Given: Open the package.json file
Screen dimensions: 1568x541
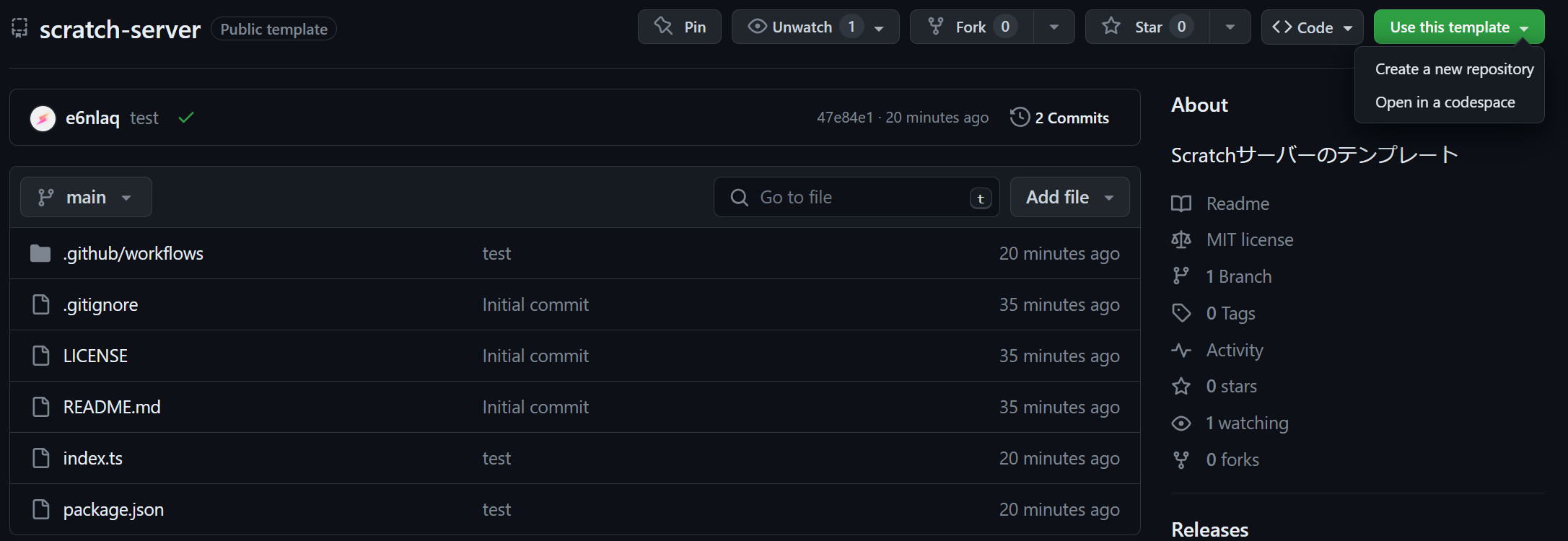Looking at the screenshot, I should click(x=113, y=509).
